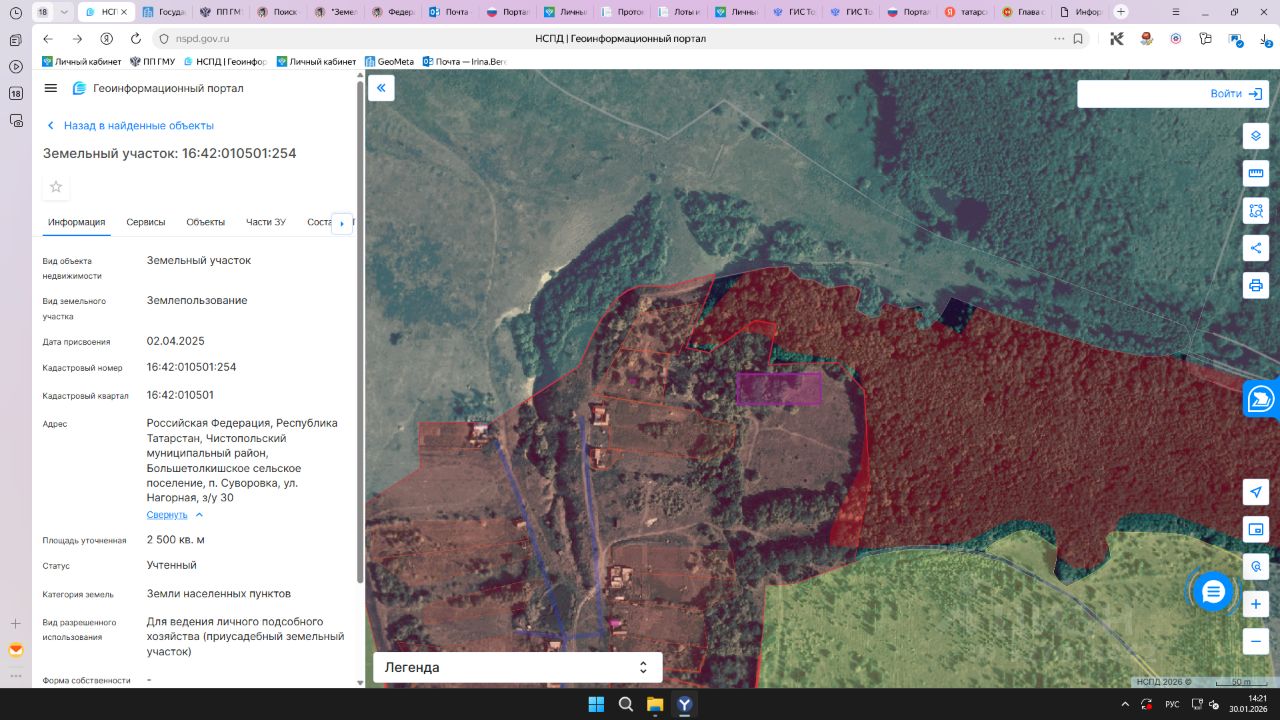Viewport: 1280px width, 720px height.
Task: Collapse the left information panel
Action: click(x=381, y=88)
